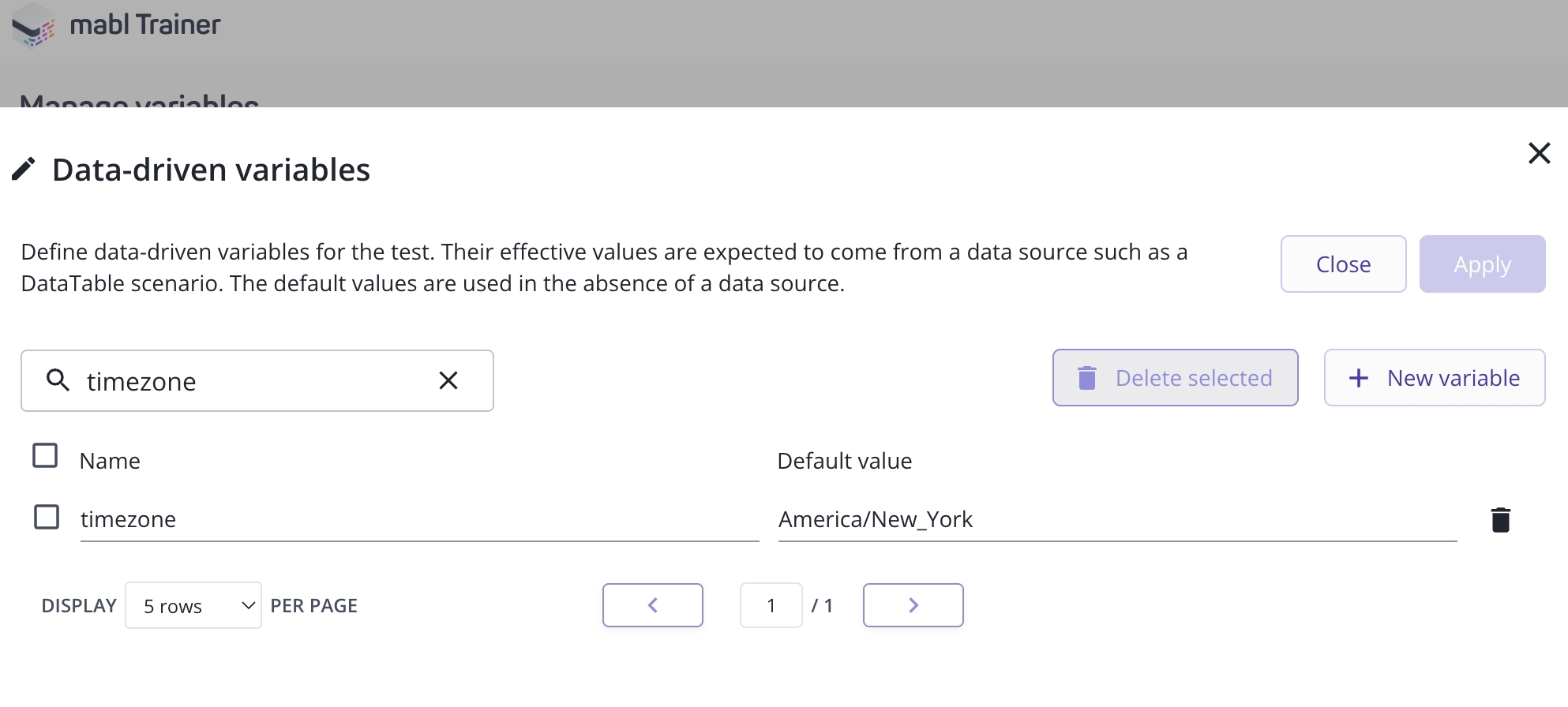Go to the previous page of variables
This screenshot has width=1568, height=707.
click(x=652, y=605)
